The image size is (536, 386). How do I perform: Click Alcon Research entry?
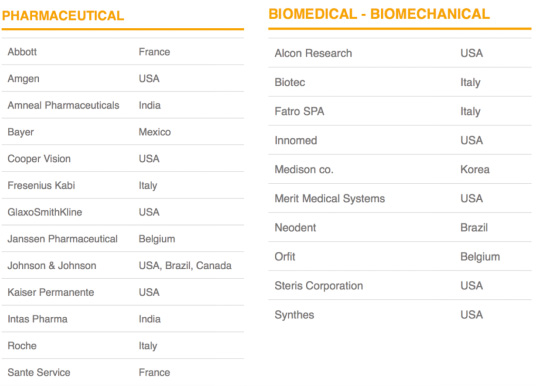[x=313, y=53]
